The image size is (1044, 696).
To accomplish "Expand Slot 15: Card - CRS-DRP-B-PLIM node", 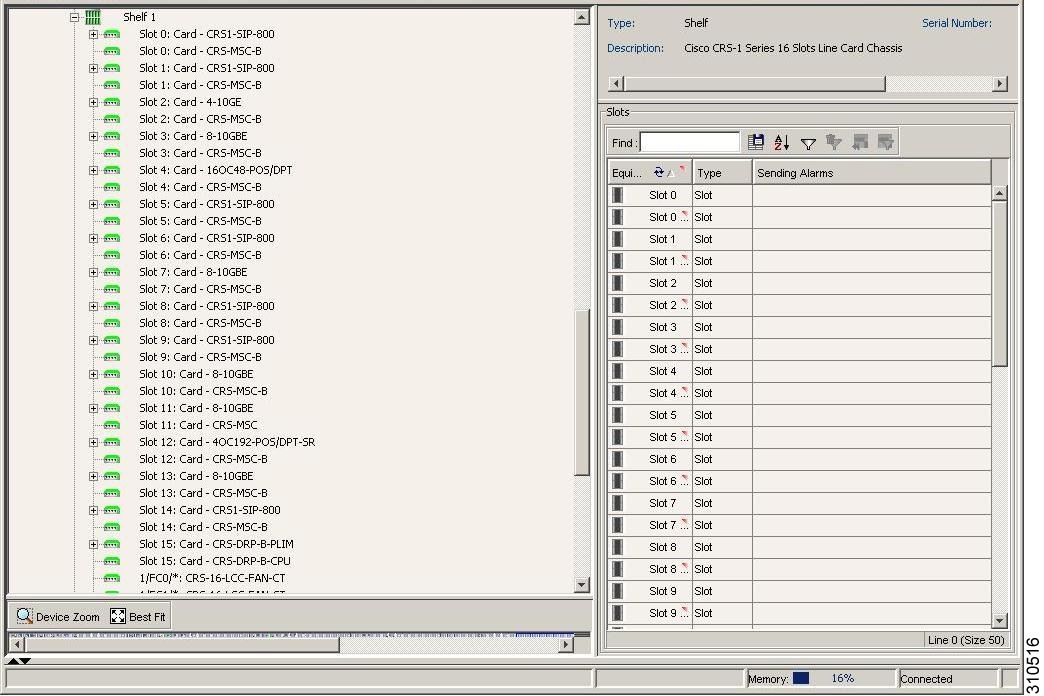I will tap(93, 544).
